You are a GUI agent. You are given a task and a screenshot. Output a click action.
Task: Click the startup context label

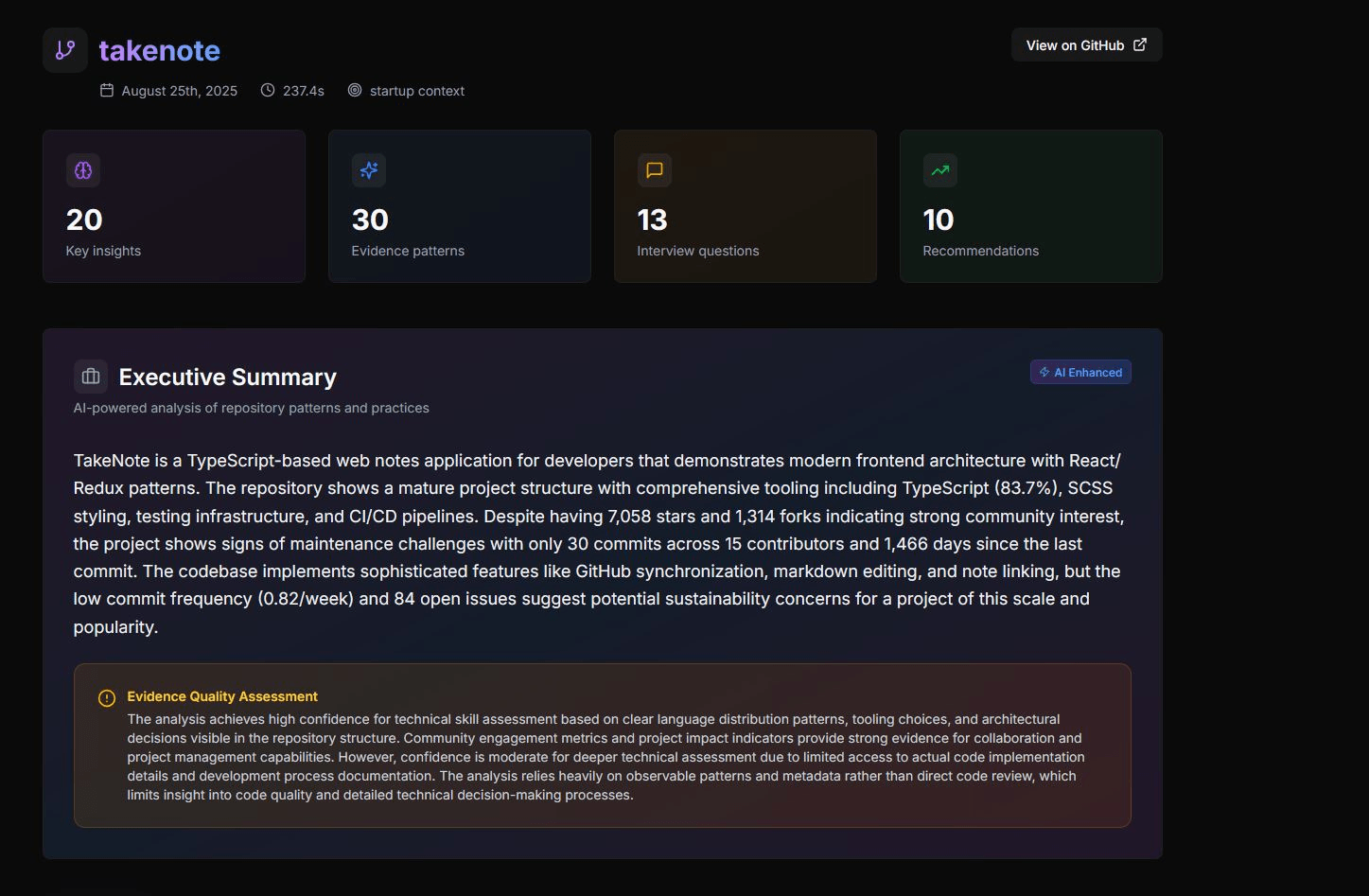click(x=417, y=91)
